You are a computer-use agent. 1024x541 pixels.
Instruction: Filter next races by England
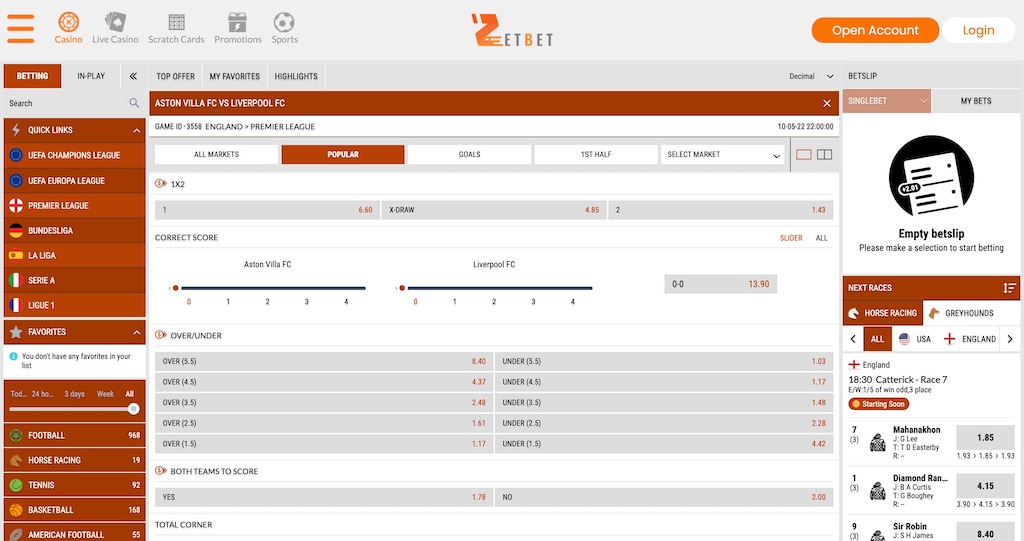(x=970, y=338)
